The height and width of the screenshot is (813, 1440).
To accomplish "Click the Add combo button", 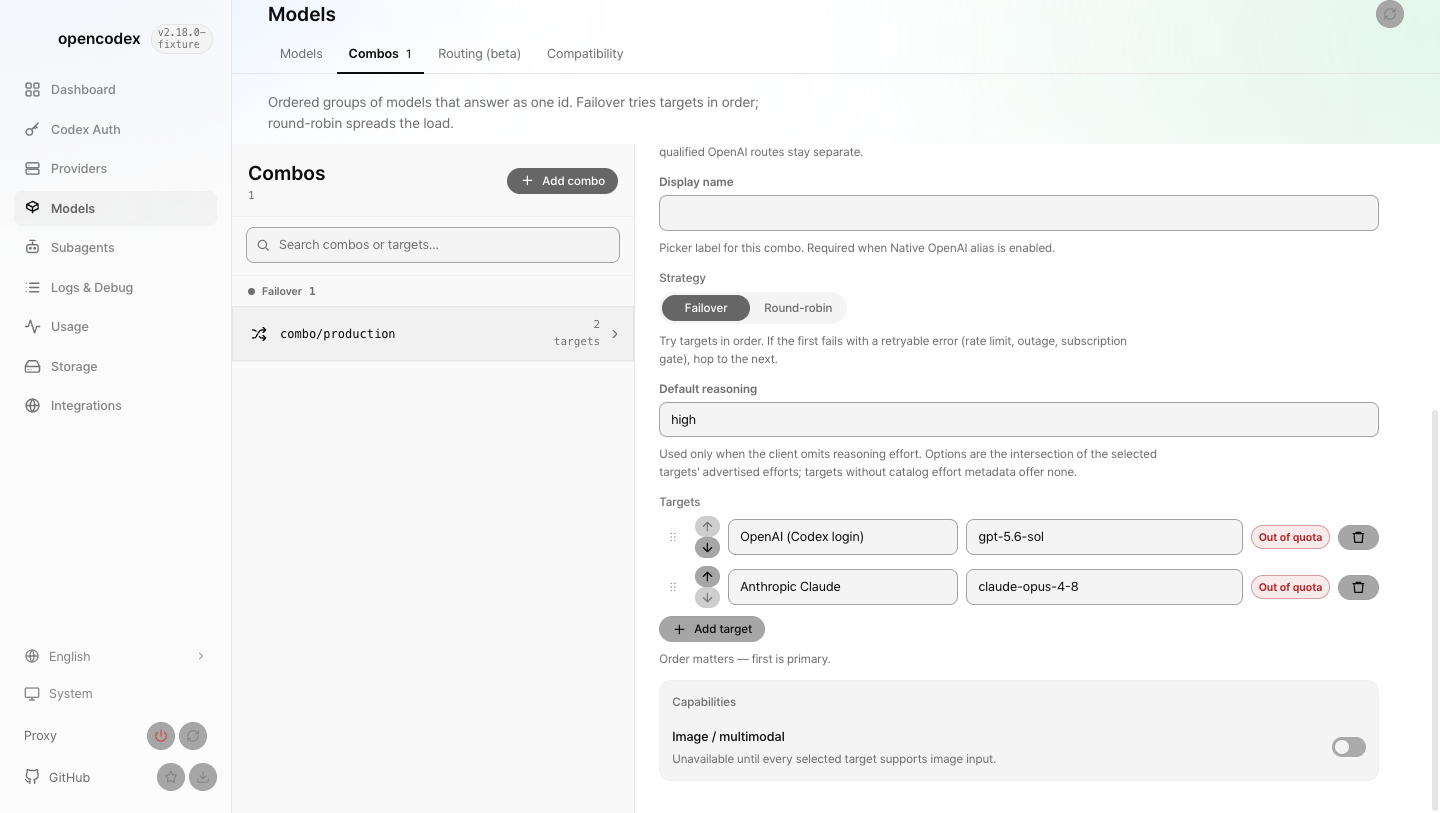I will coord(562,181).
